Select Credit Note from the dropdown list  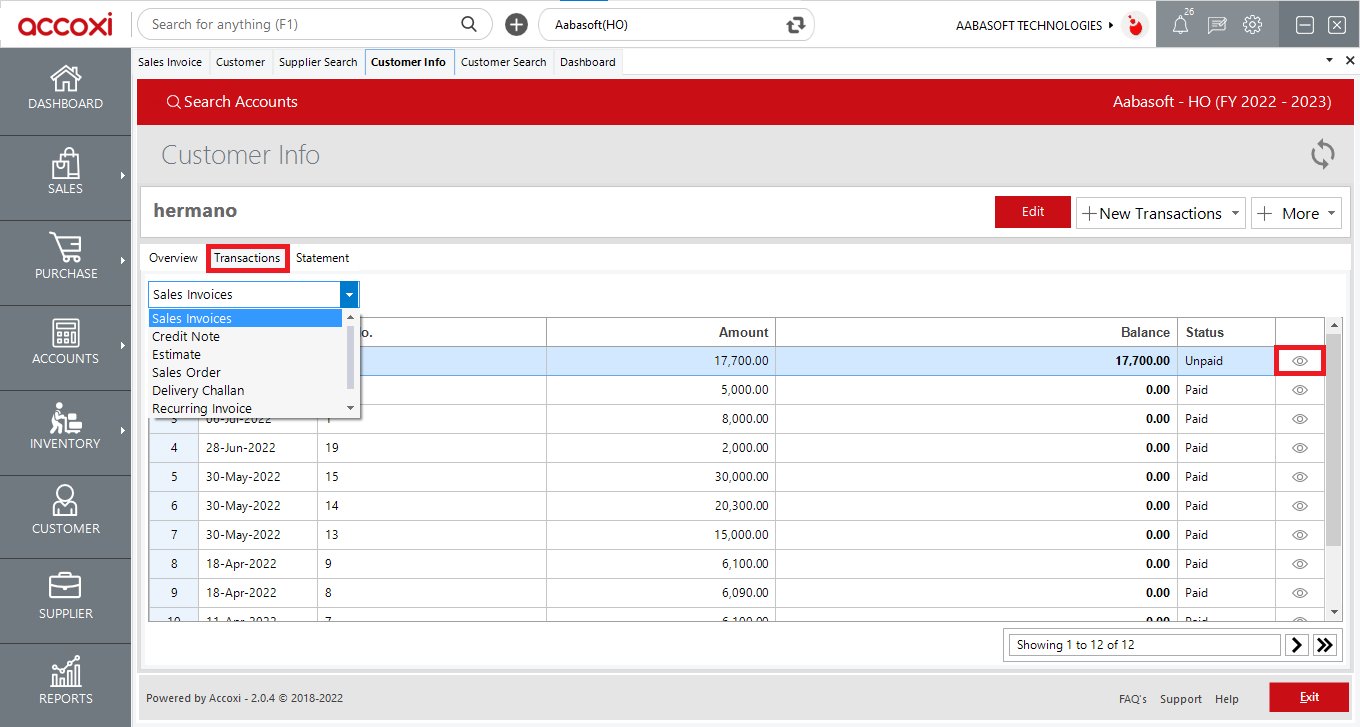coord(246,337)
